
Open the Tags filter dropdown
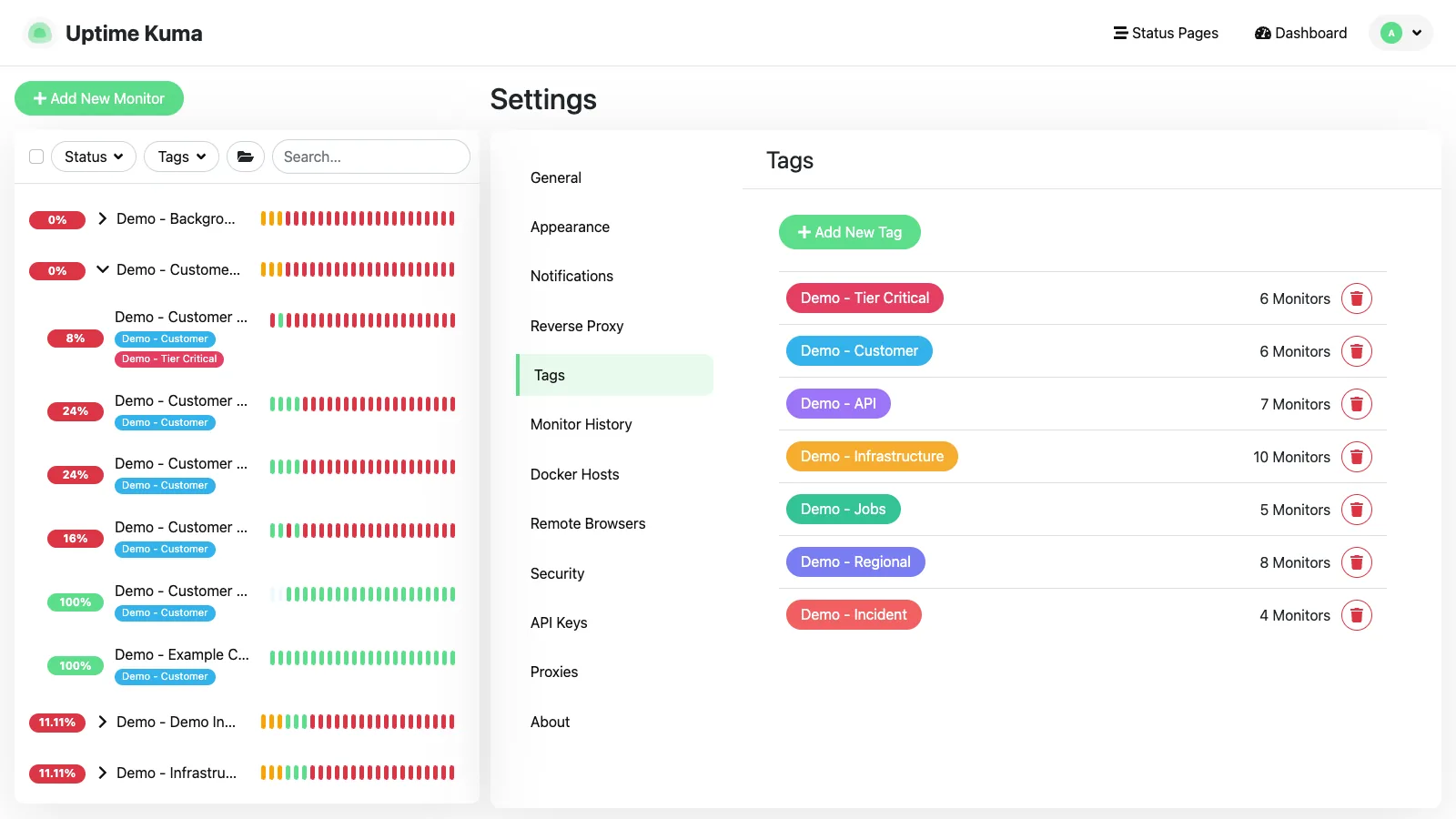182,157
